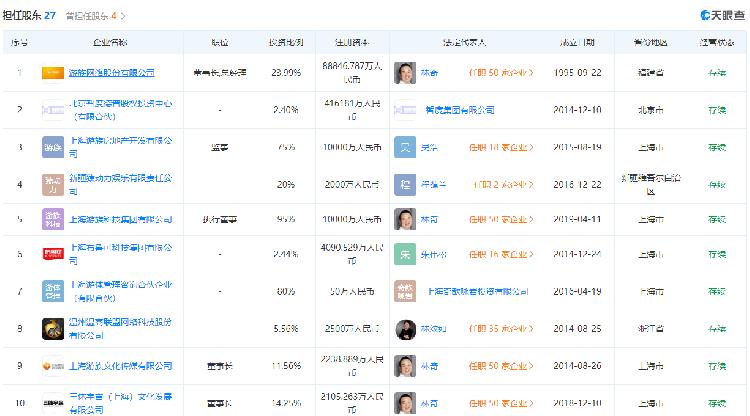Open row 8 杭州 network technology company link
The height and width of the screenshot is (416, 750).
click(121, 328)
